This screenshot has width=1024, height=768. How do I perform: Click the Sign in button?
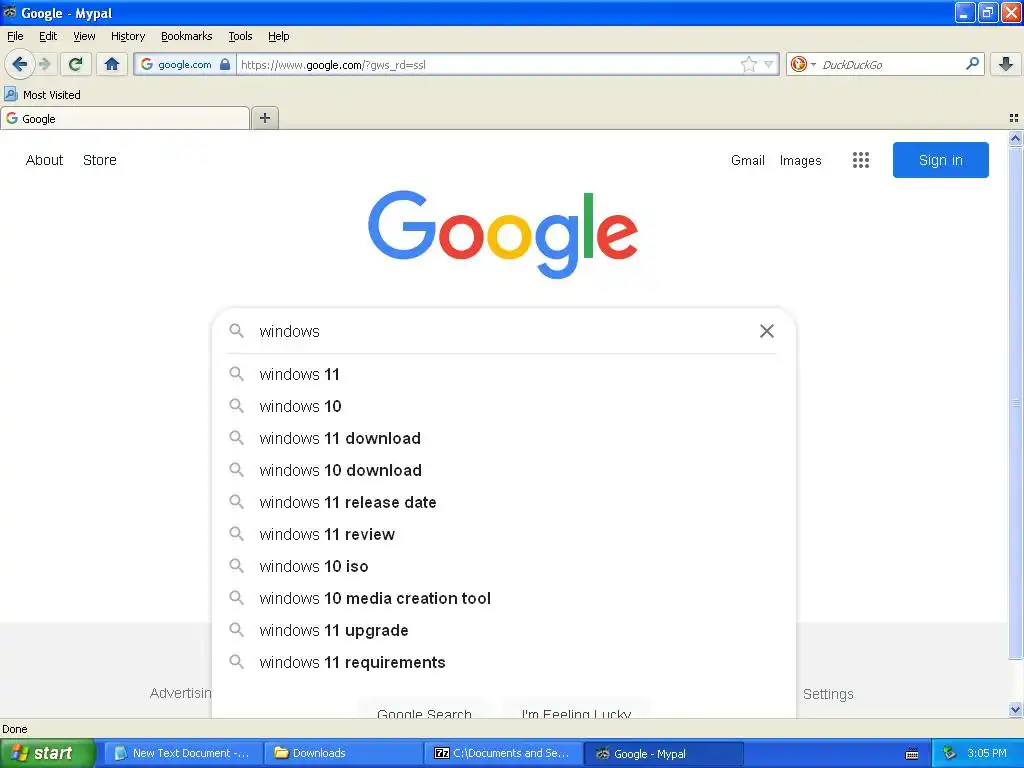click(x=940, y=160)
